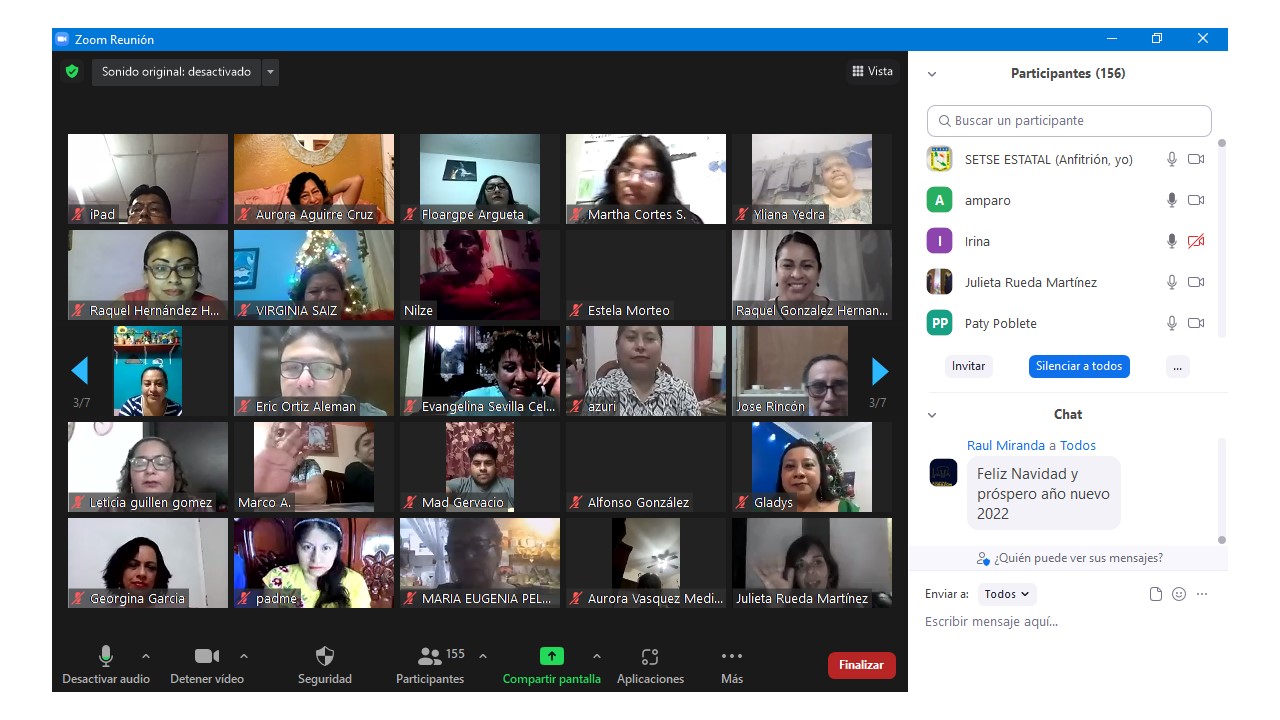
Task: Click Zoom Reunión title bar icon
Action: pyautogui.click(x=62, y=40)
